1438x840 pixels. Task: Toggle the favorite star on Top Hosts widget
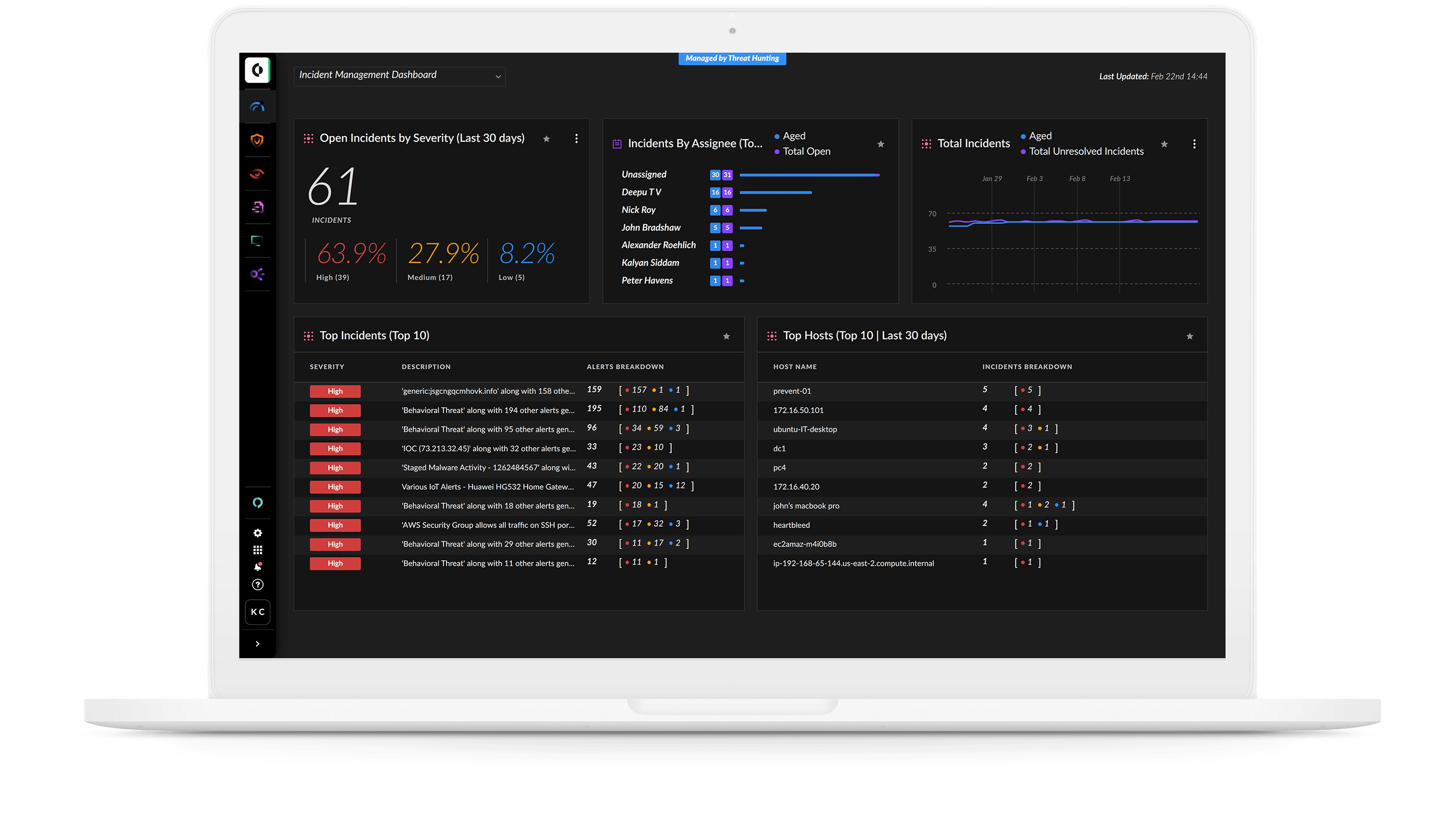1190,336
